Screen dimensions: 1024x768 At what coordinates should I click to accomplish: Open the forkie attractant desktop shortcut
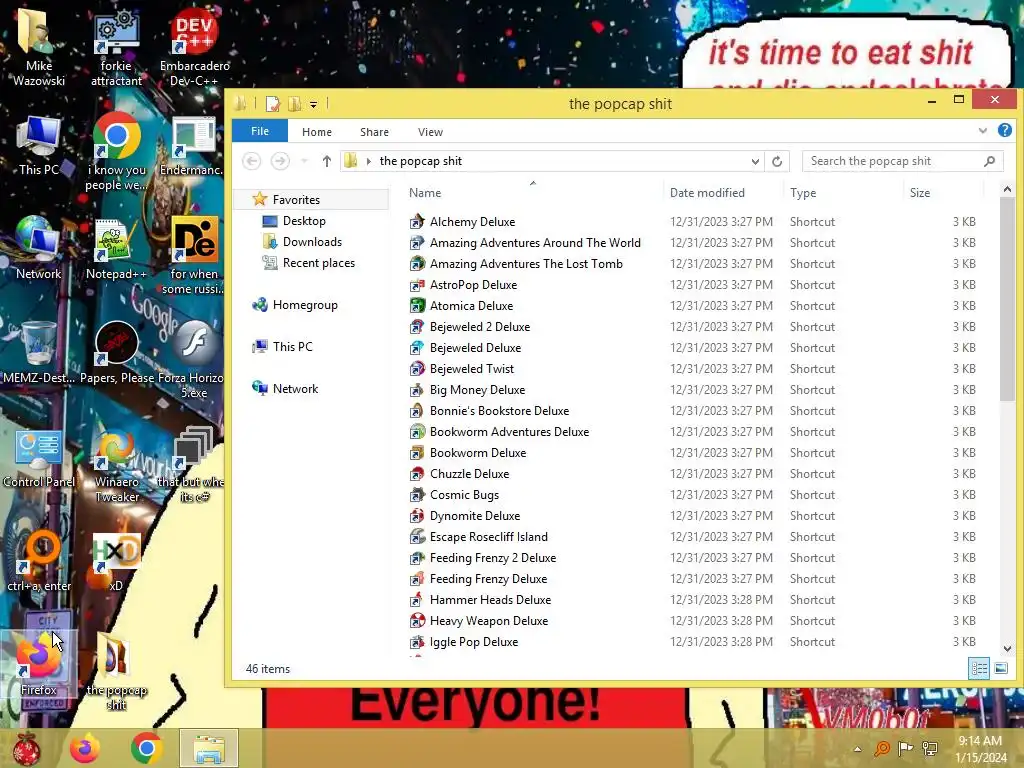(116, 46)
